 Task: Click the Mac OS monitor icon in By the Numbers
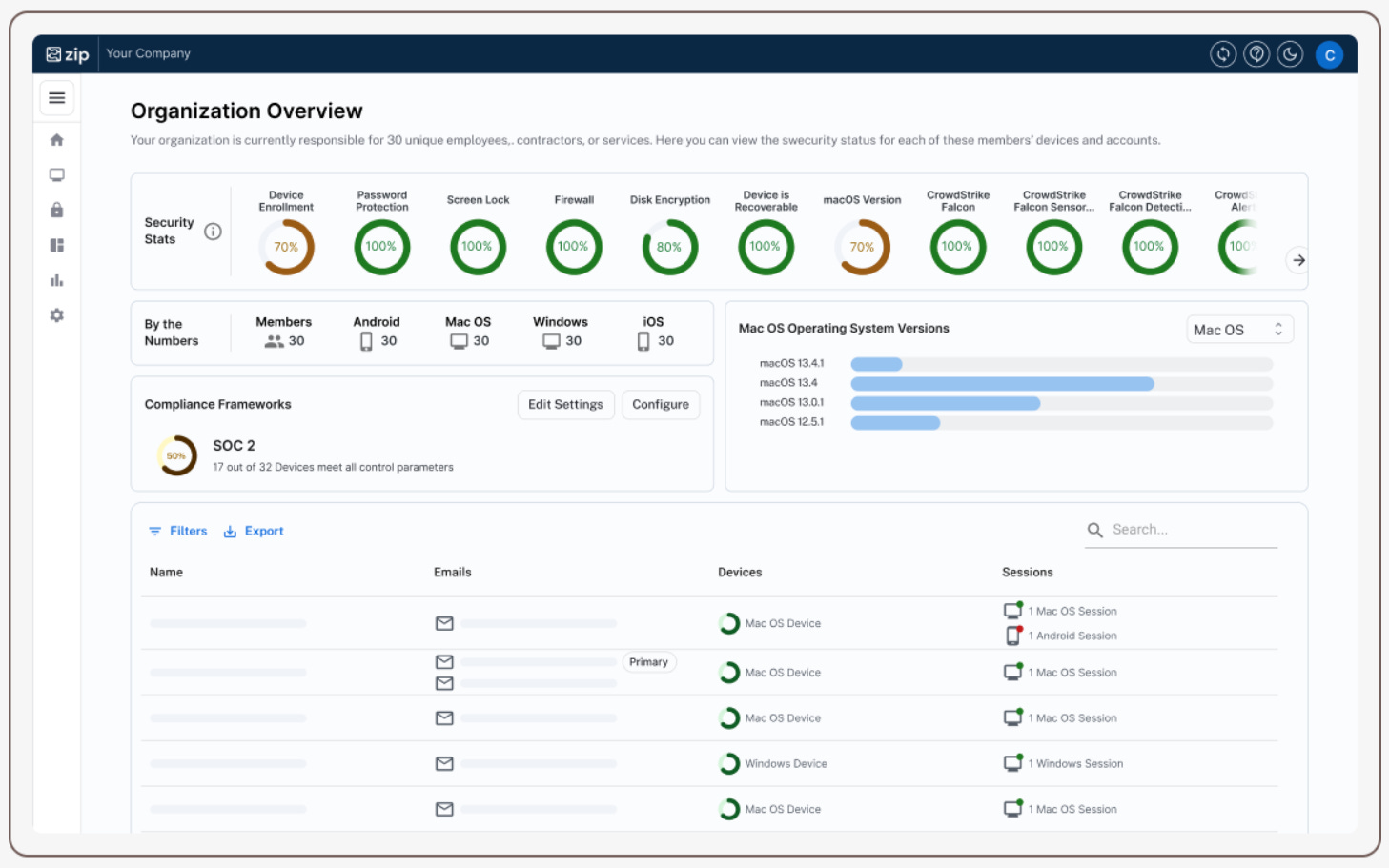tap(460, 341)
